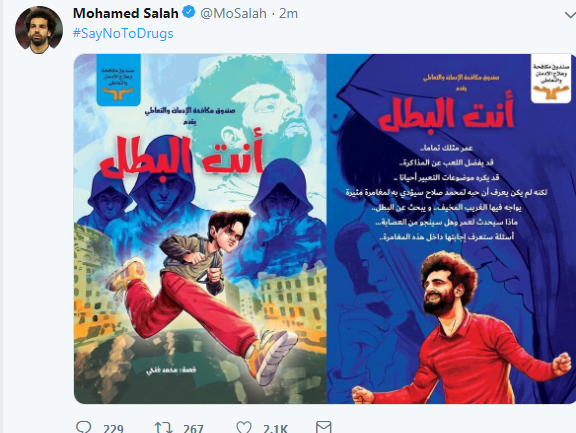This screenshot has width=576, height=433.
Task: Click the white logo badge on right cover
Action: point(551,78)
